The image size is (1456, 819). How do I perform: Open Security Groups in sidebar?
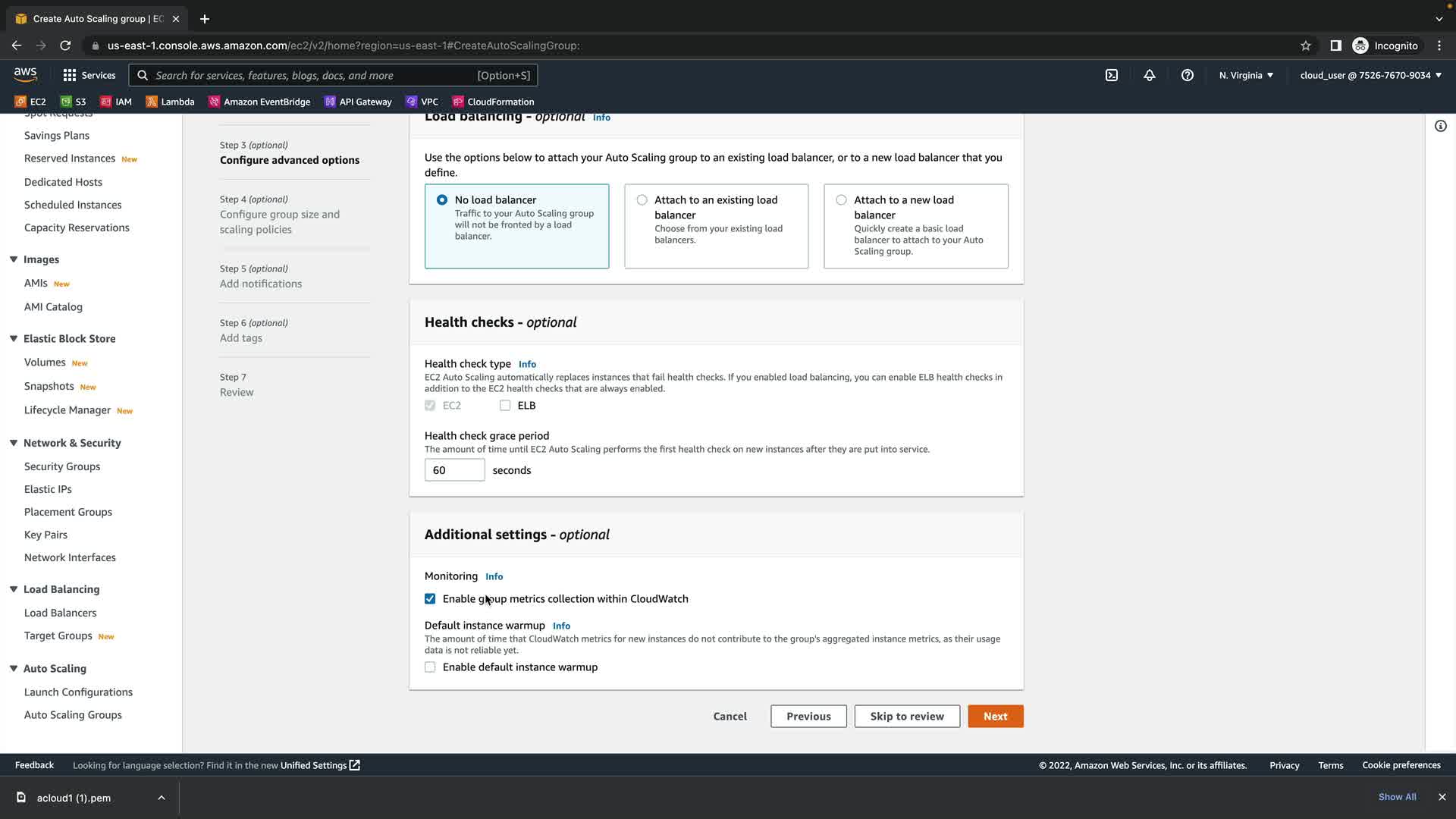[x=62, y=466]
